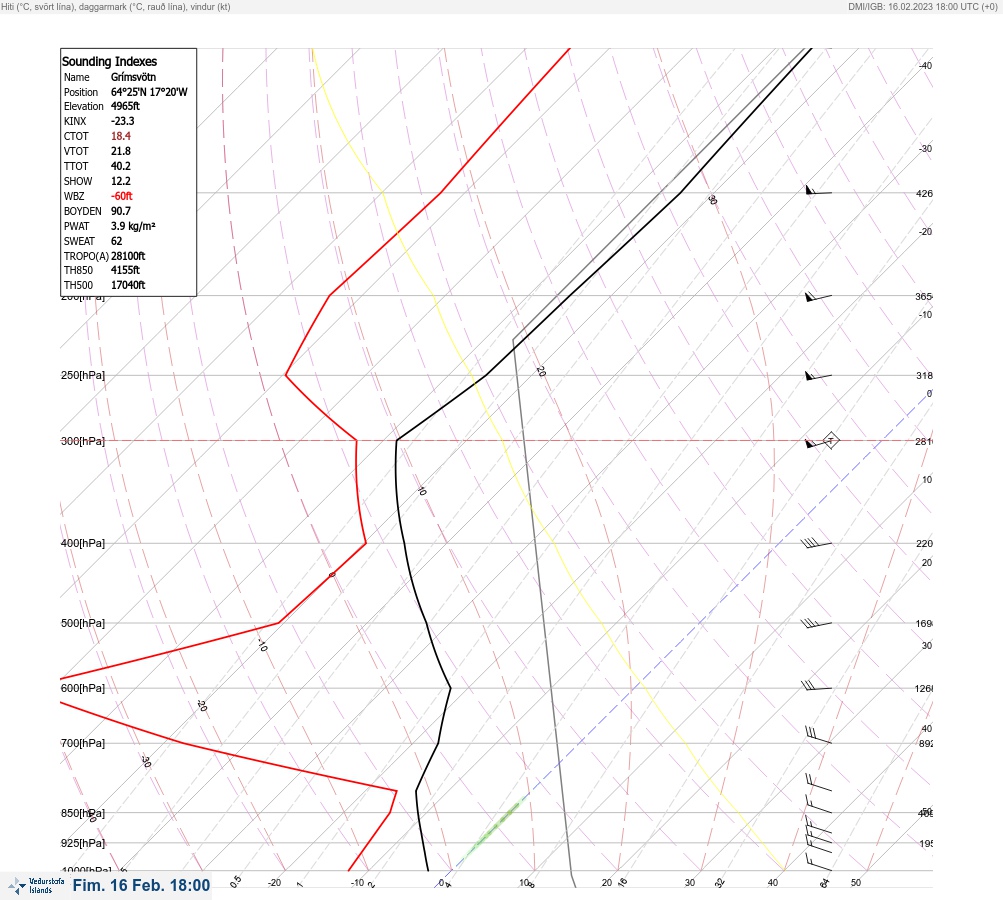Select the wind barb at 700 hPa
This screenshot has height=900, width=1003.
[x=818, y=736]
